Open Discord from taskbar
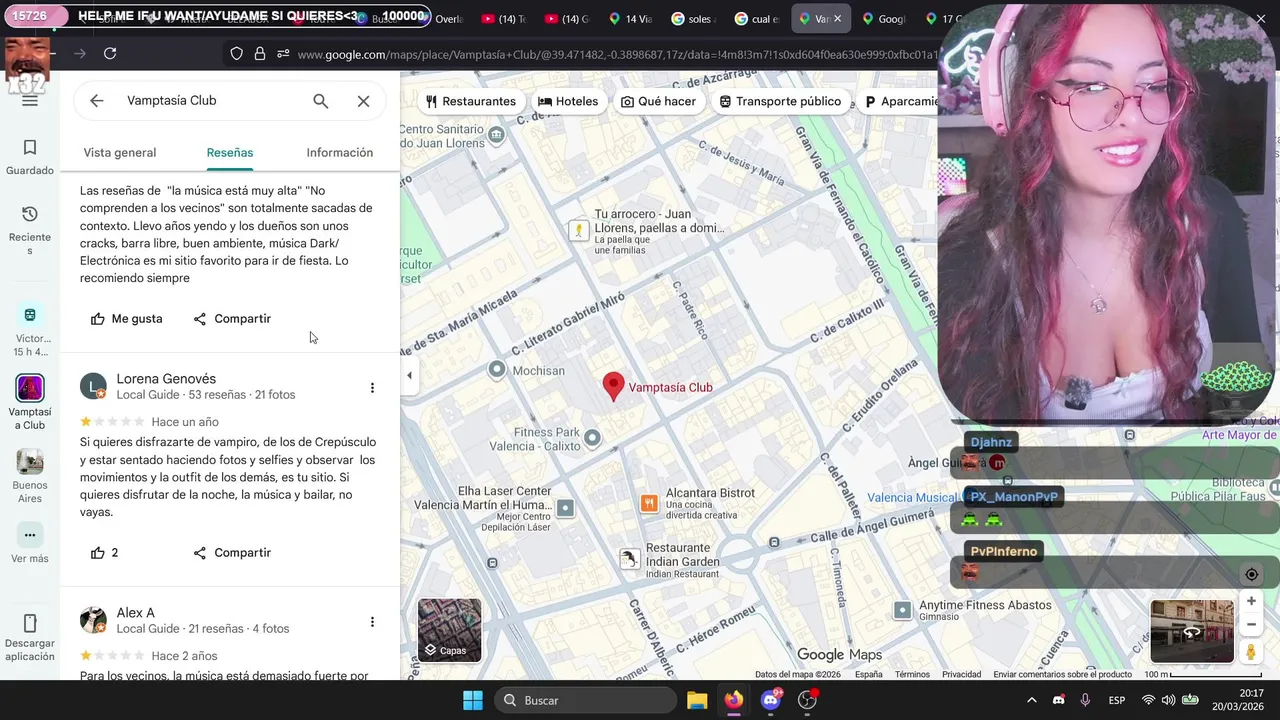Viewport: 1280px width, 720px height. tap(771, 700)
